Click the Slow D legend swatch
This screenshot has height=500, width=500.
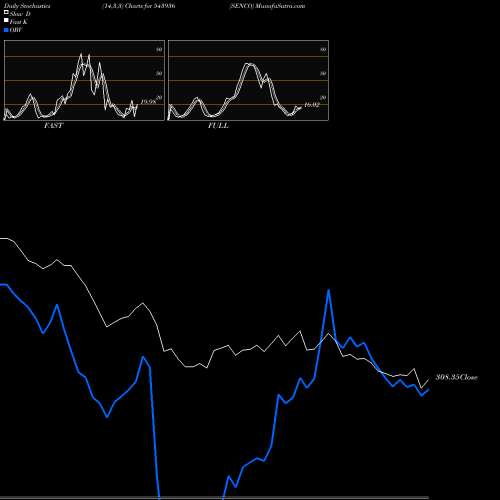point(6,12)
